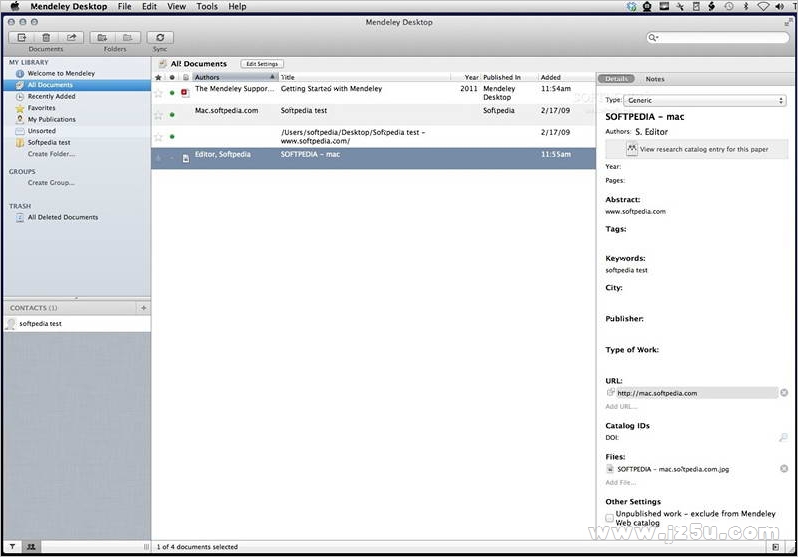Open attached SOFTPEDIA - mac.softpedia.com.jpg file
This screenshot has height=557, width=798.
click(x=673, y=469)
